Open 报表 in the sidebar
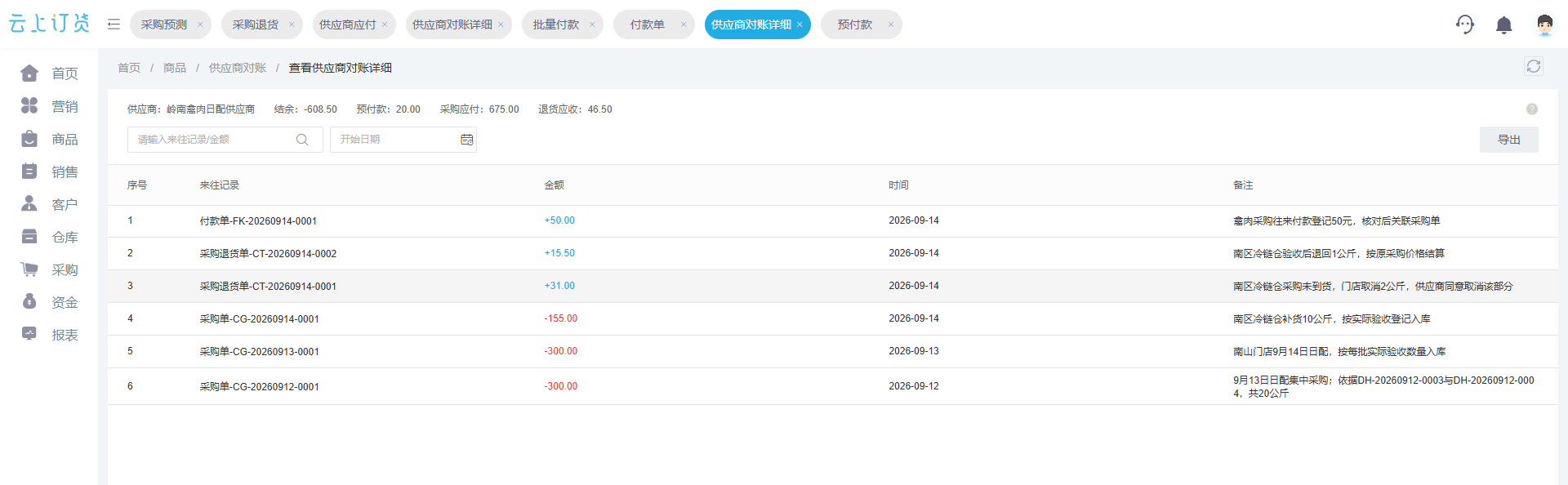The height and width of the screenshot is (485, 1568). pyautogui.click(x=49, y=335)
